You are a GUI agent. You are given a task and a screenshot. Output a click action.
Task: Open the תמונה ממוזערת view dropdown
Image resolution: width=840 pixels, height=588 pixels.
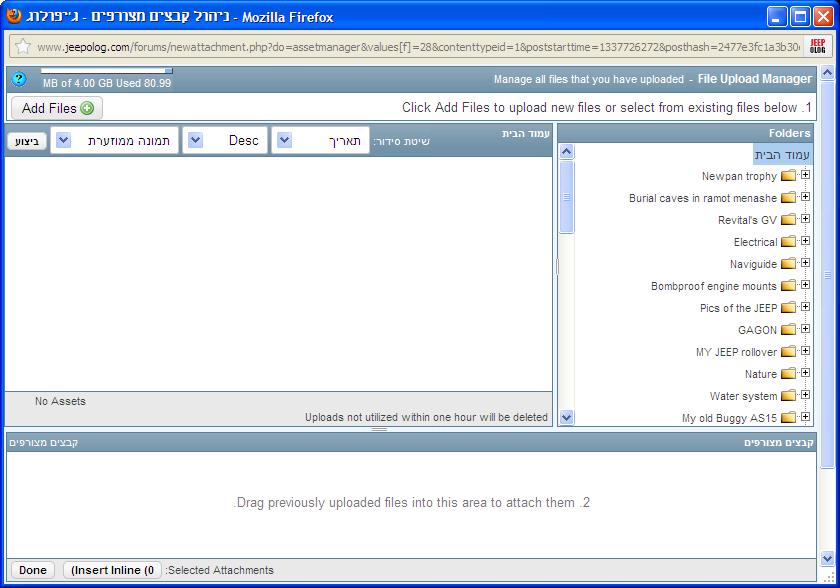click(x=63, y=141)
